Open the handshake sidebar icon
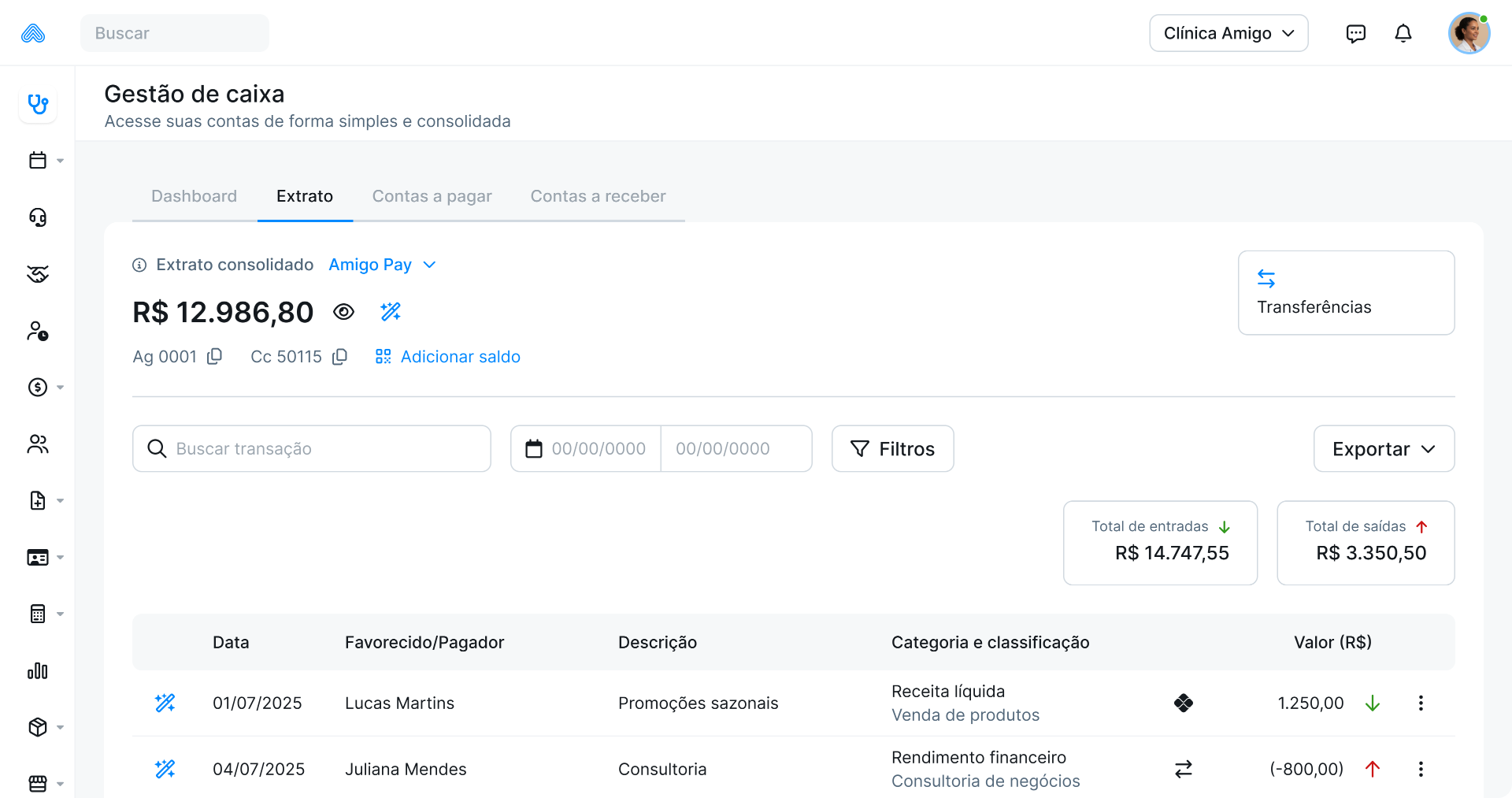 [x=38, y=274]
